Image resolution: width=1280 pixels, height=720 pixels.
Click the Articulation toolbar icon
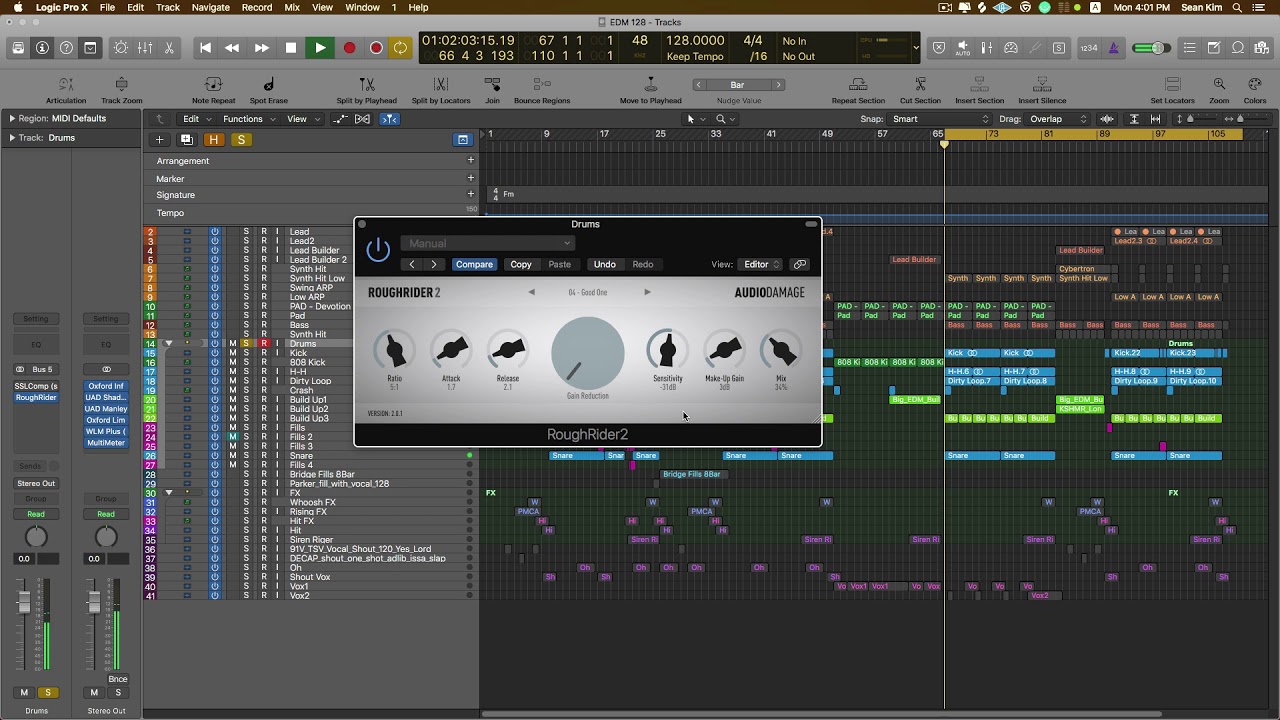(x=66, y=85)
